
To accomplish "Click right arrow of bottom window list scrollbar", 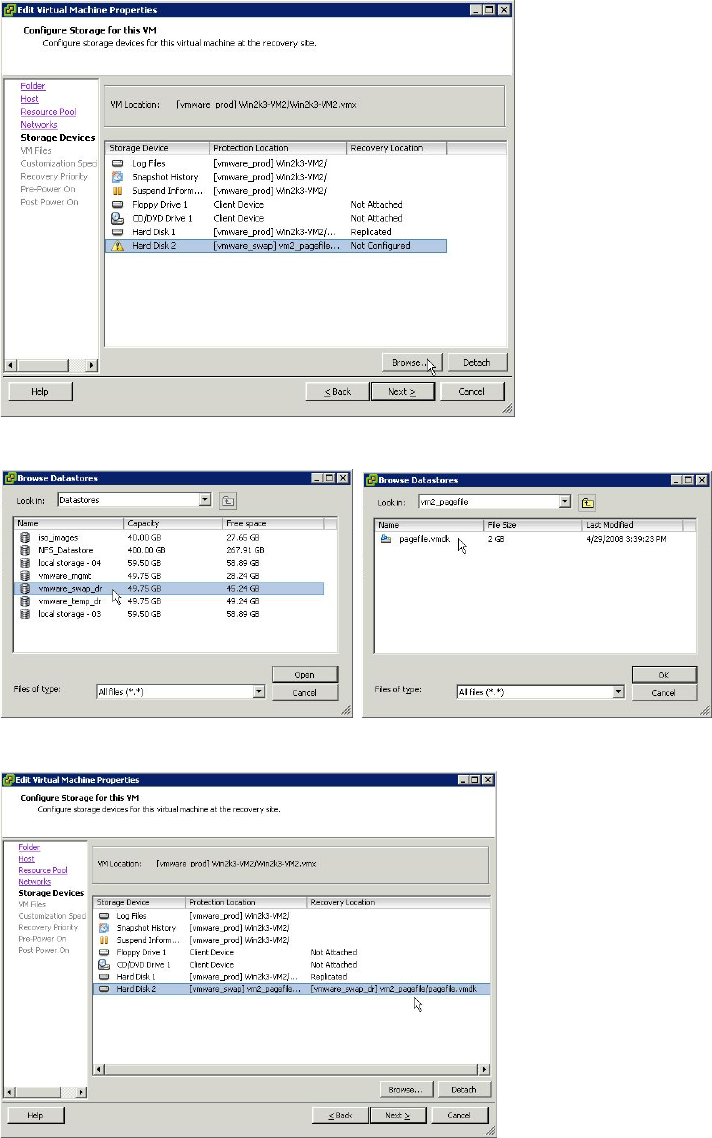I will [x=484, y=1069].
